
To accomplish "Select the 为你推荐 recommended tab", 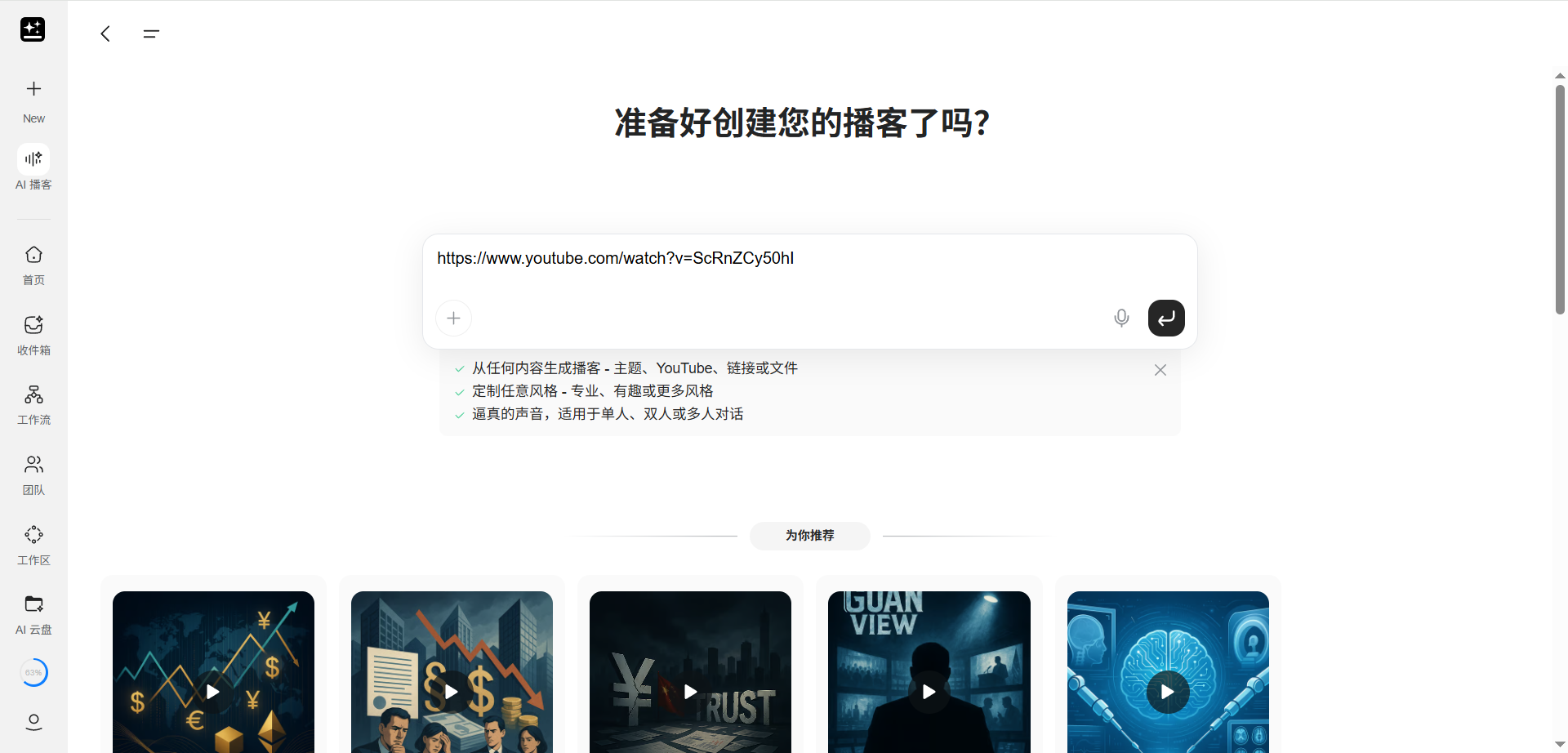I will 809,536.
